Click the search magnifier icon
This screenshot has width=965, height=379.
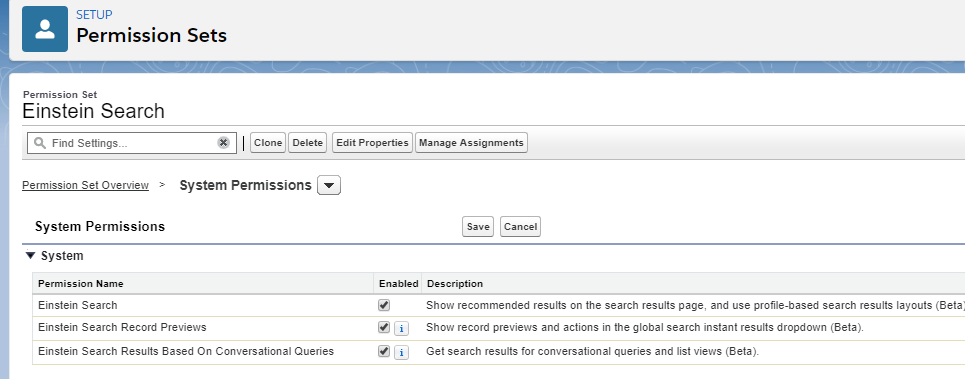(40, 143)
